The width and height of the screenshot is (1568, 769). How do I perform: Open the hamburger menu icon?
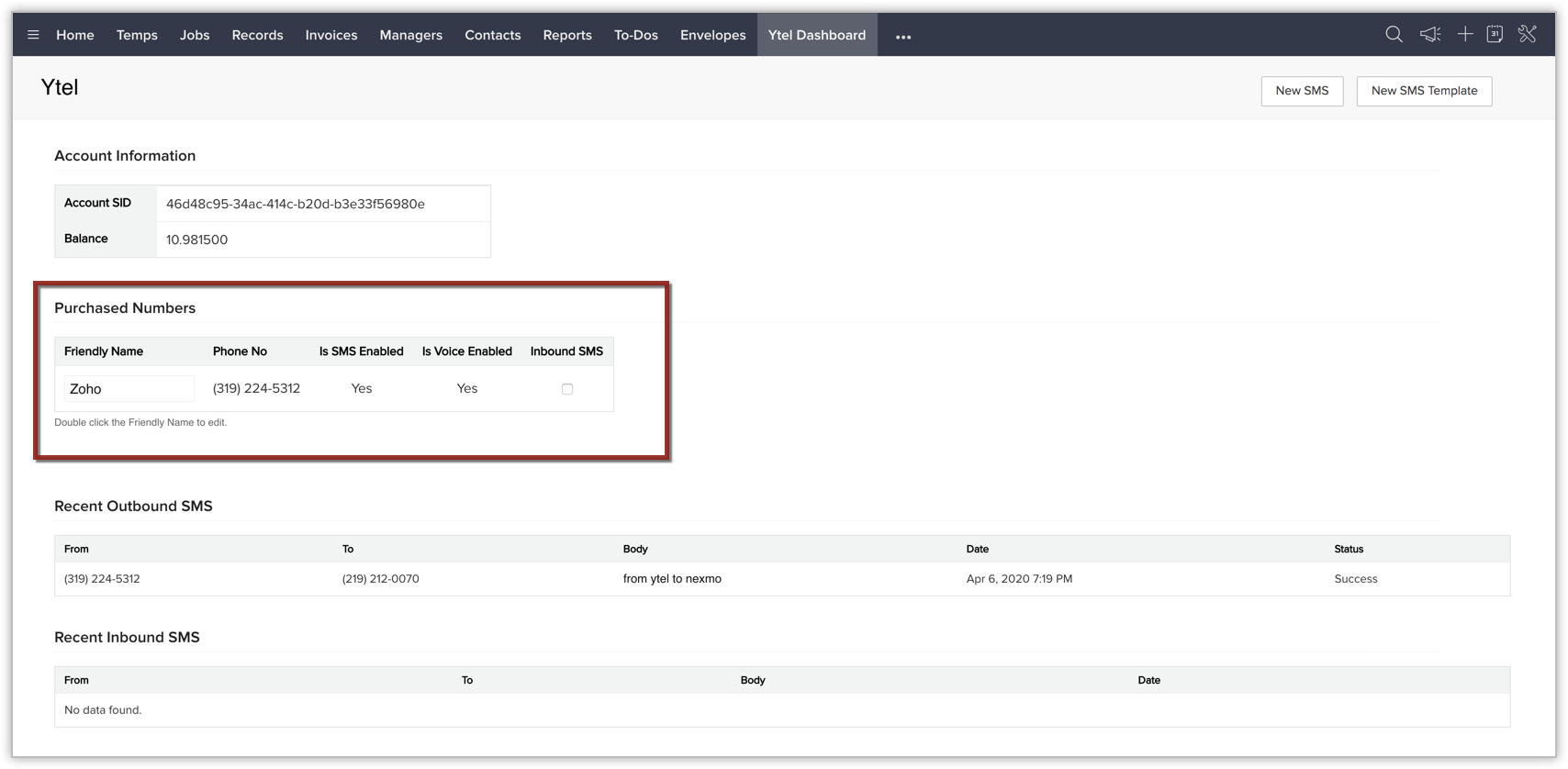coord(33,35)
